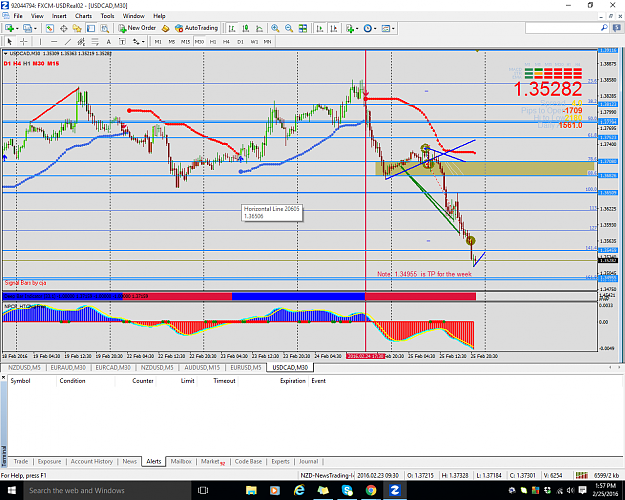Open the indicators list icon
Image resolution: width=625 pixels, height=500 pixels.
pyautogui.click(x=350, y=28)
